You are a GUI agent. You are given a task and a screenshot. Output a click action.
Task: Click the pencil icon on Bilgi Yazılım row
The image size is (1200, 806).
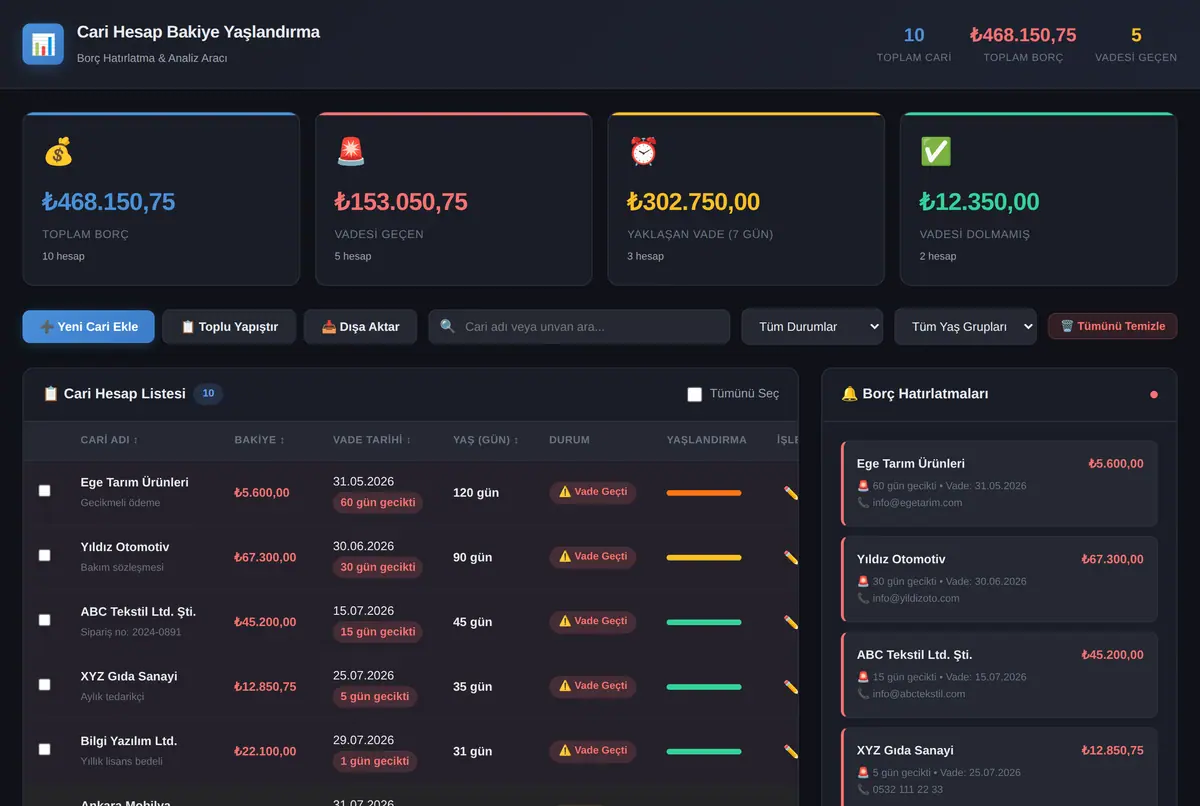[791, 752]
